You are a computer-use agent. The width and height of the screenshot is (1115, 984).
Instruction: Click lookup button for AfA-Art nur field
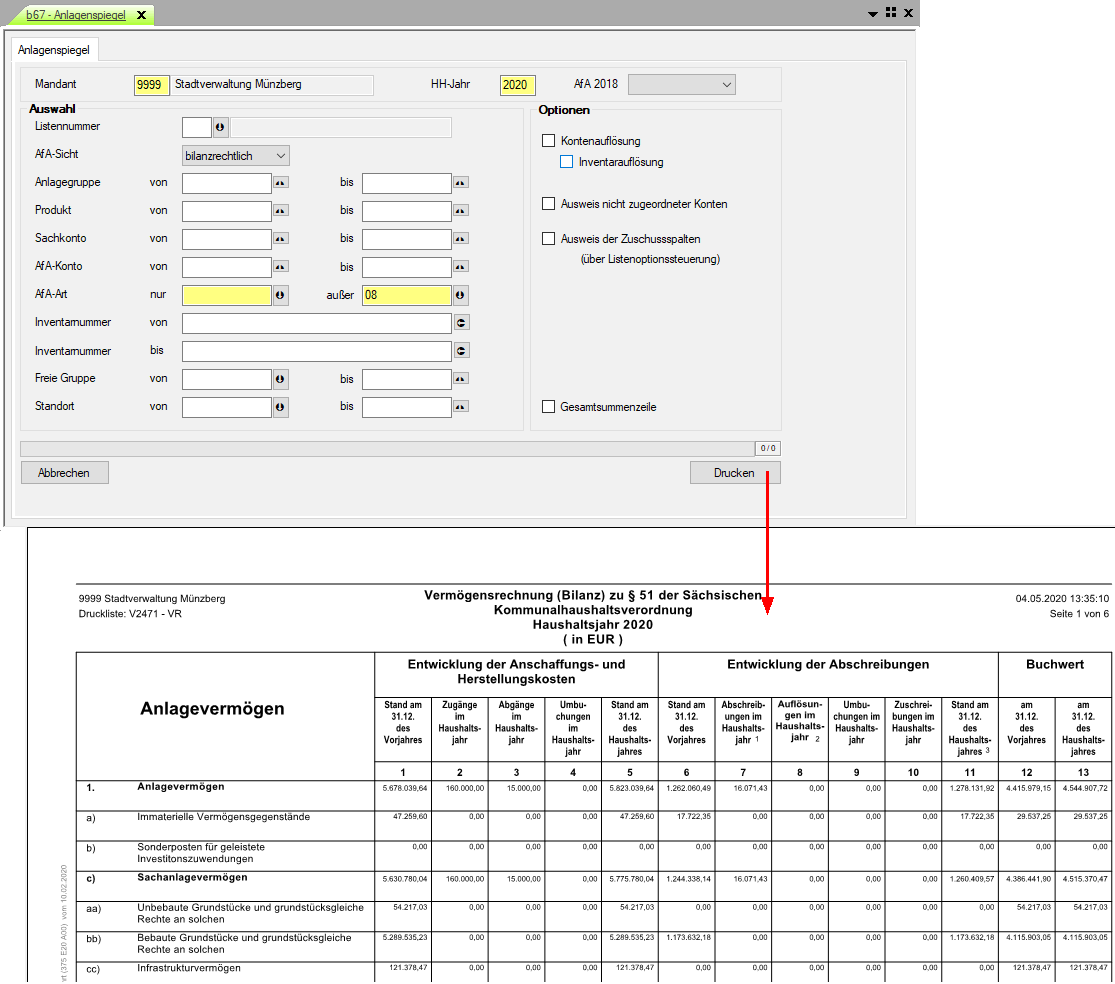(281, 295)
